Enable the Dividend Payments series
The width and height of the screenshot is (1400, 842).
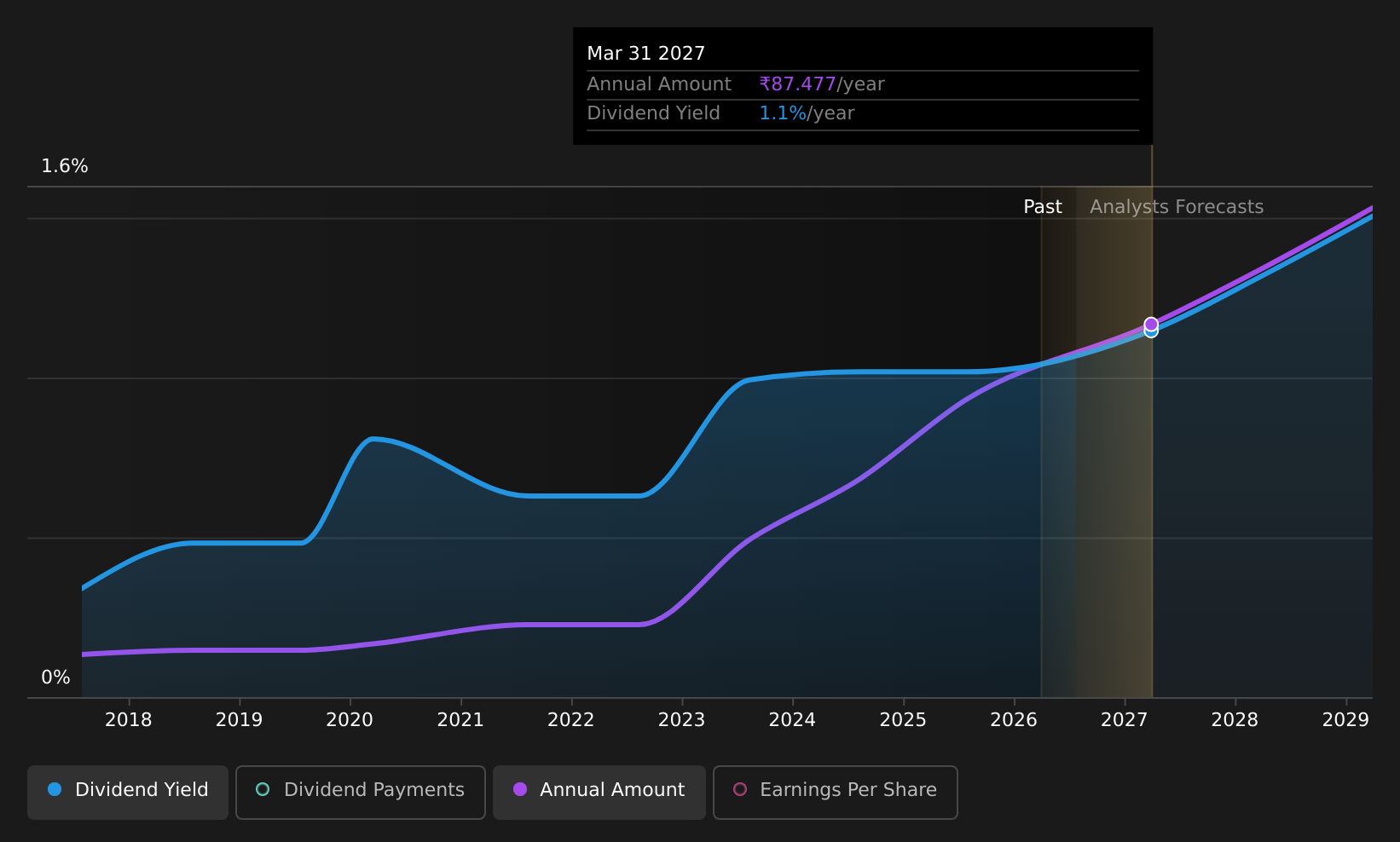click(361, 792)
